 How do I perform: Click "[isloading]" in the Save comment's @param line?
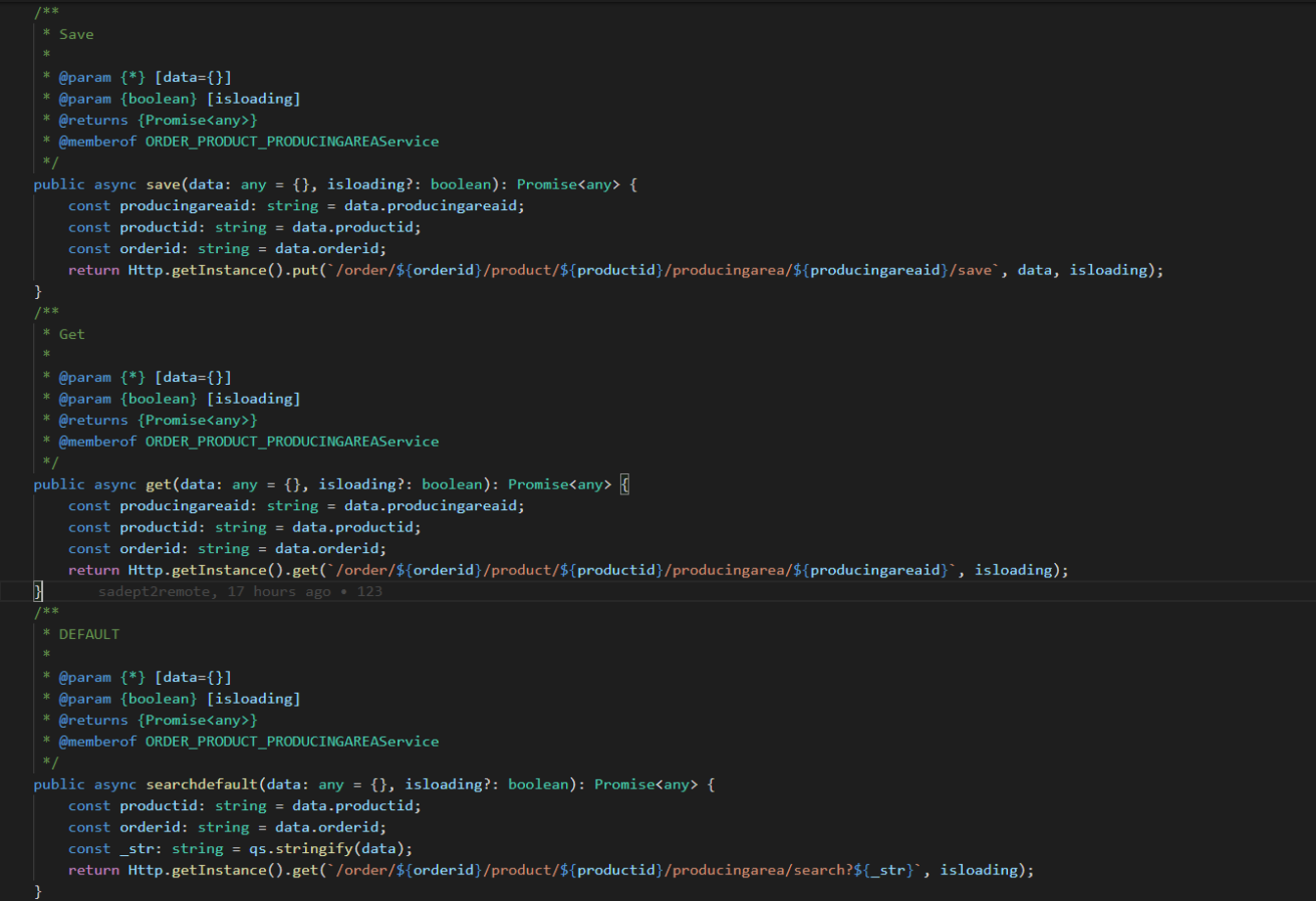coord(253,99)
